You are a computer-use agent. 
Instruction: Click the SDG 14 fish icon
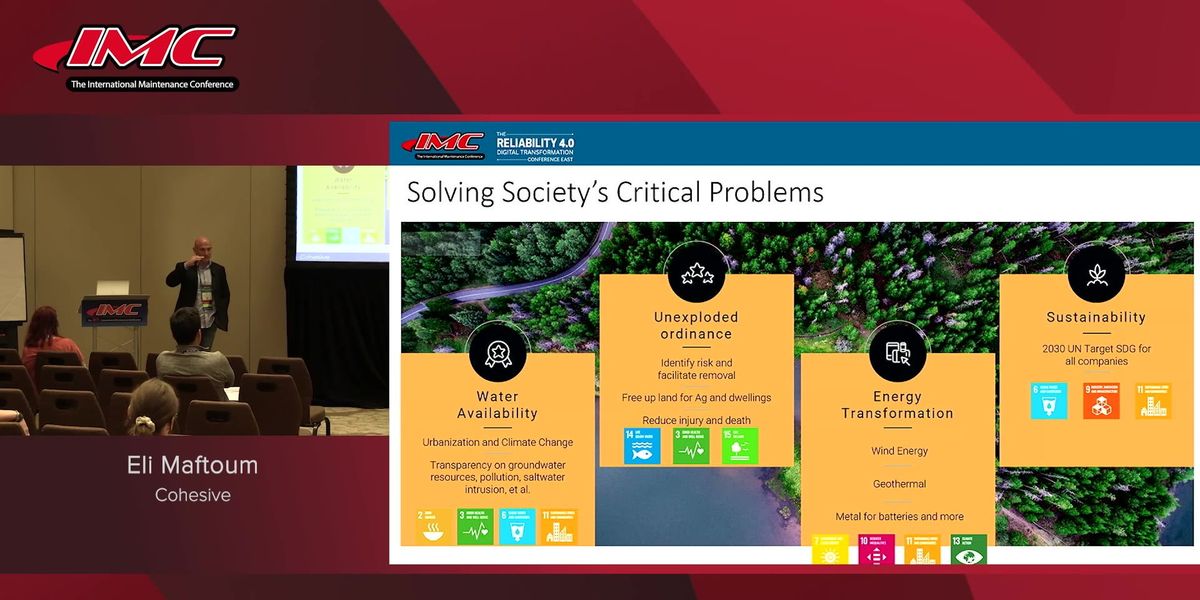tap(642, 446)
